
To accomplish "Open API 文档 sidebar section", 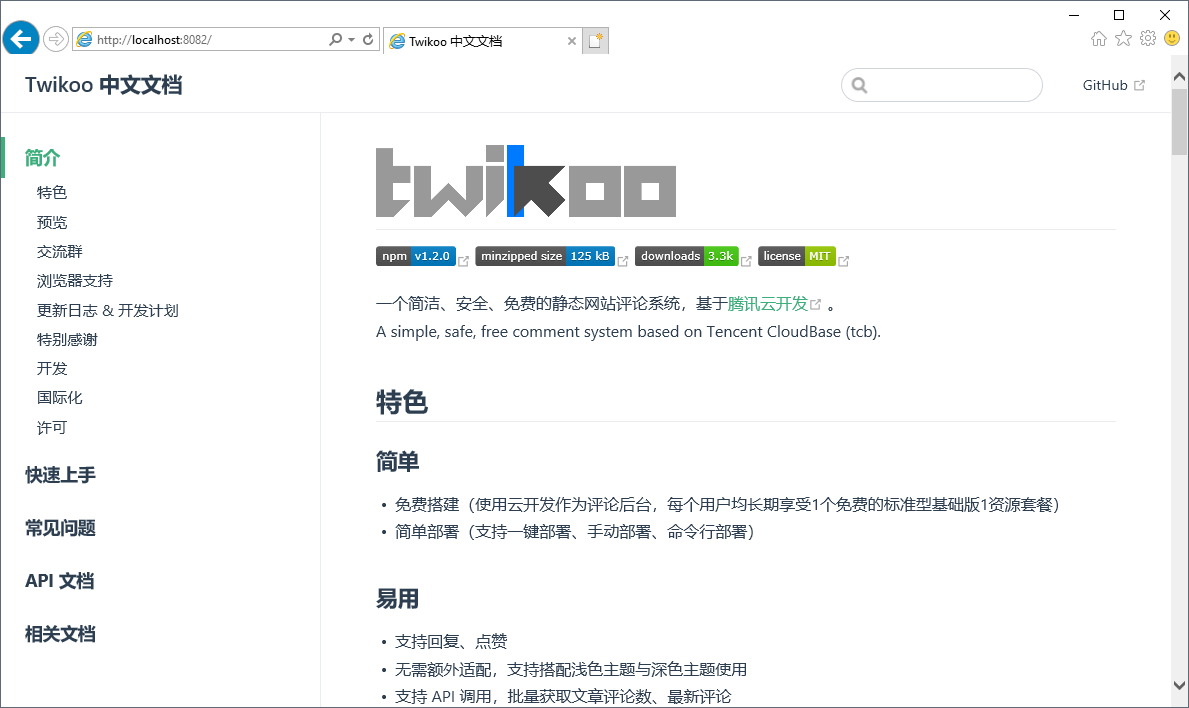I will [x=59, y=581].
